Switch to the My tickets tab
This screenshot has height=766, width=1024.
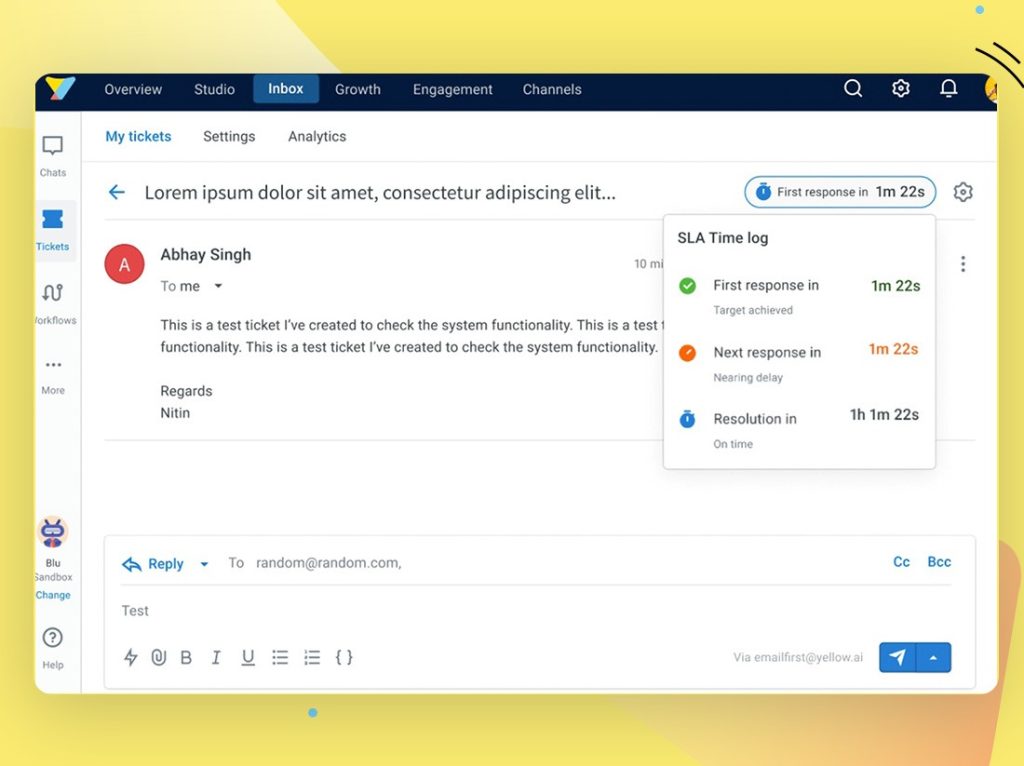point(138,136)
